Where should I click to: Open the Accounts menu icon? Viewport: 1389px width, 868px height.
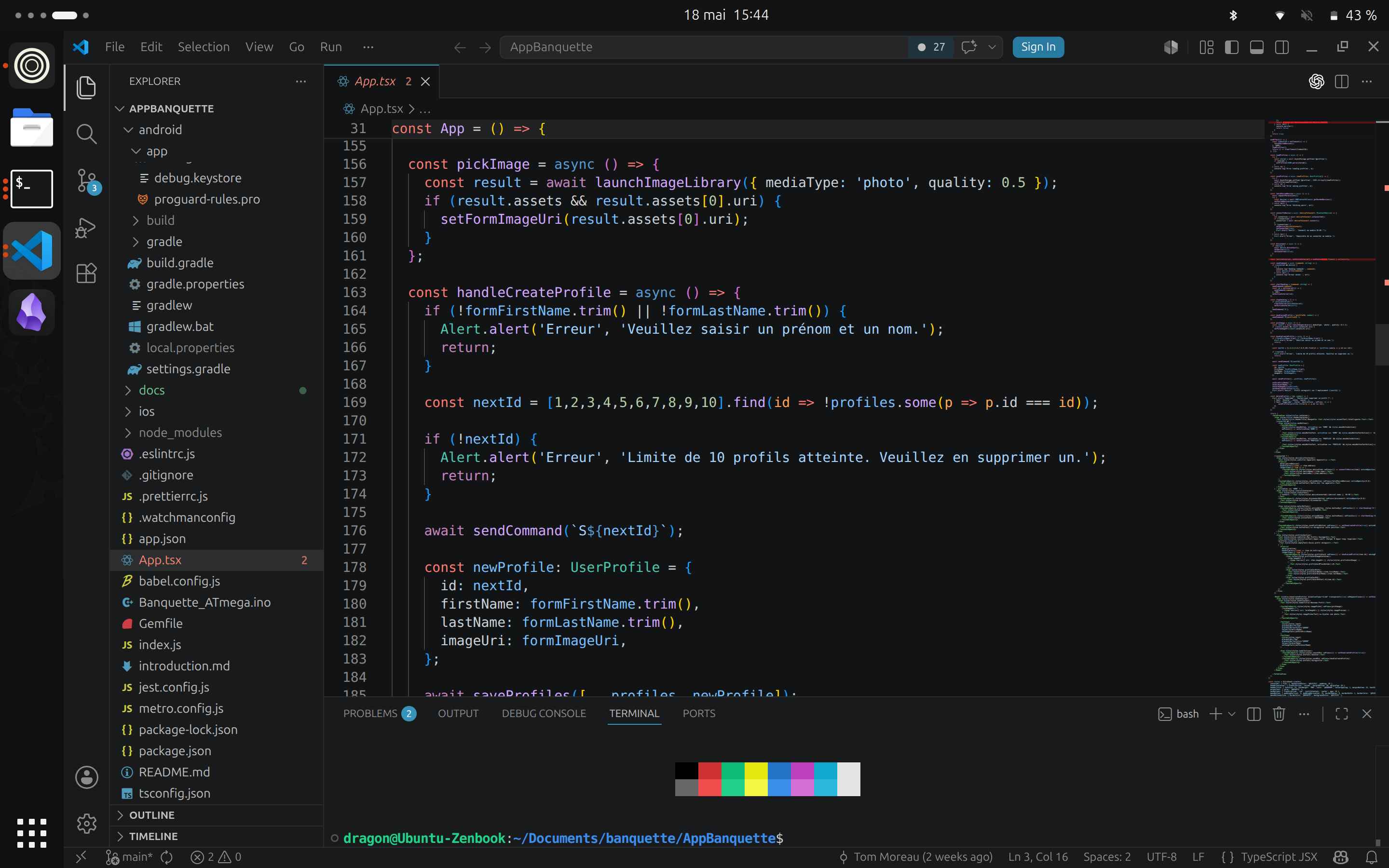(x=87, y=777)
